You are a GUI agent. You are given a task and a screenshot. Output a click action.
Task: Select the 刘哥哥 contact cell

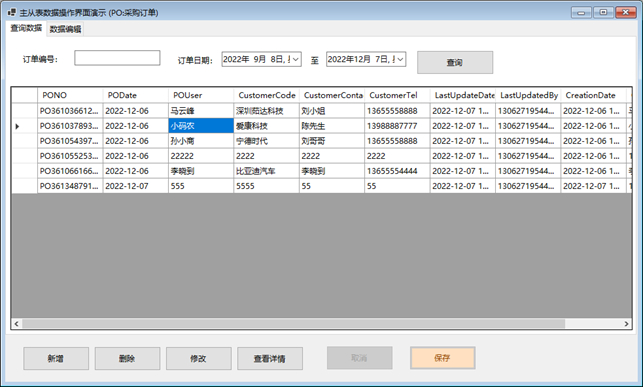pyautogui.click(x=332, y=141)
